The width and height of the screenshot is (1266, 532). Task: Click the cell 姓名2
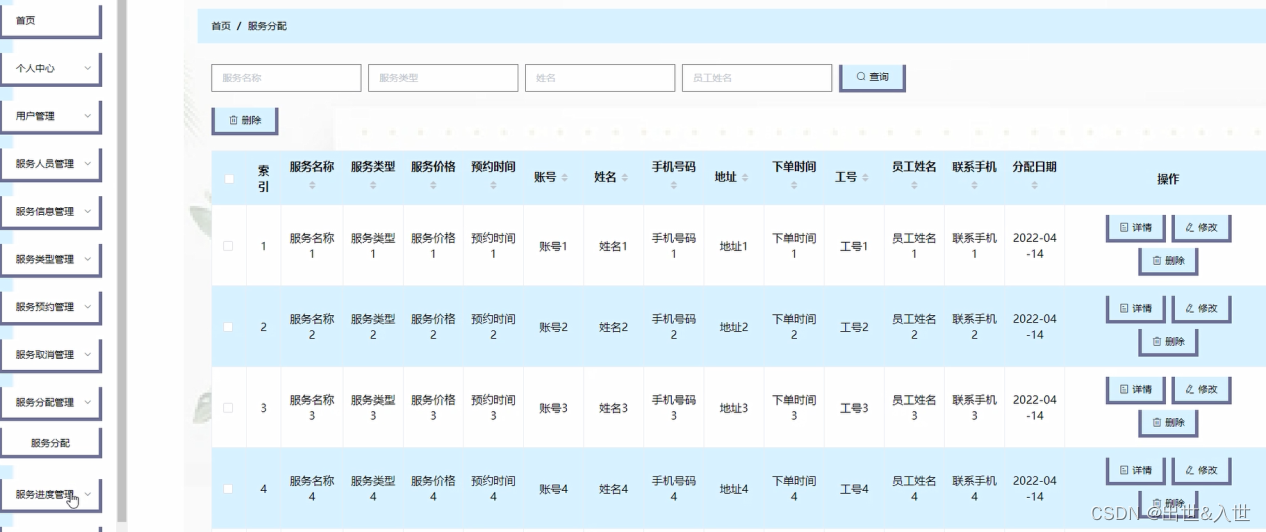coord(613,327)
